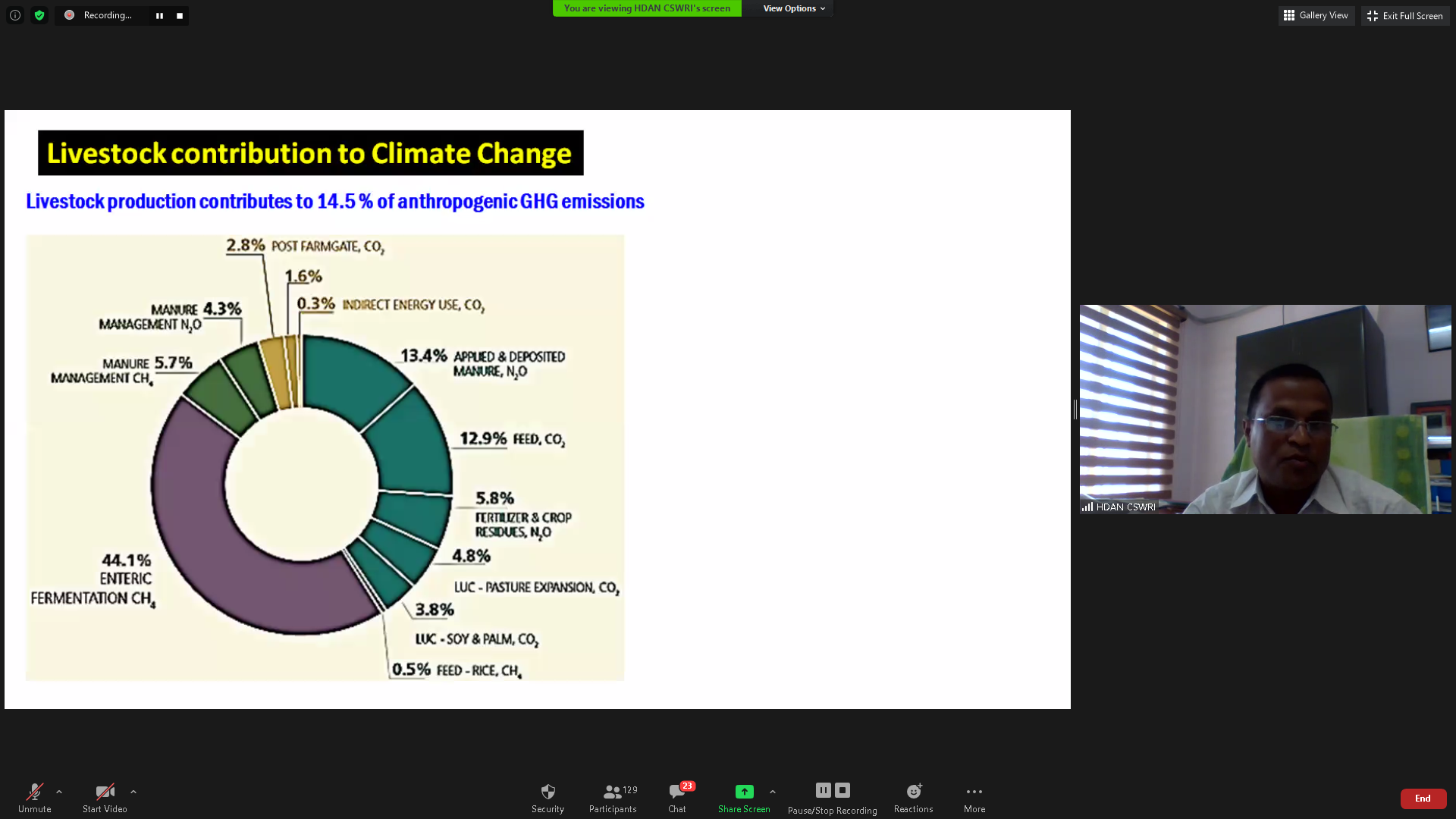This screenshot has height=819, width=1456.
Task: Stop recording from top-left indicator
Action: pos(180,16)
